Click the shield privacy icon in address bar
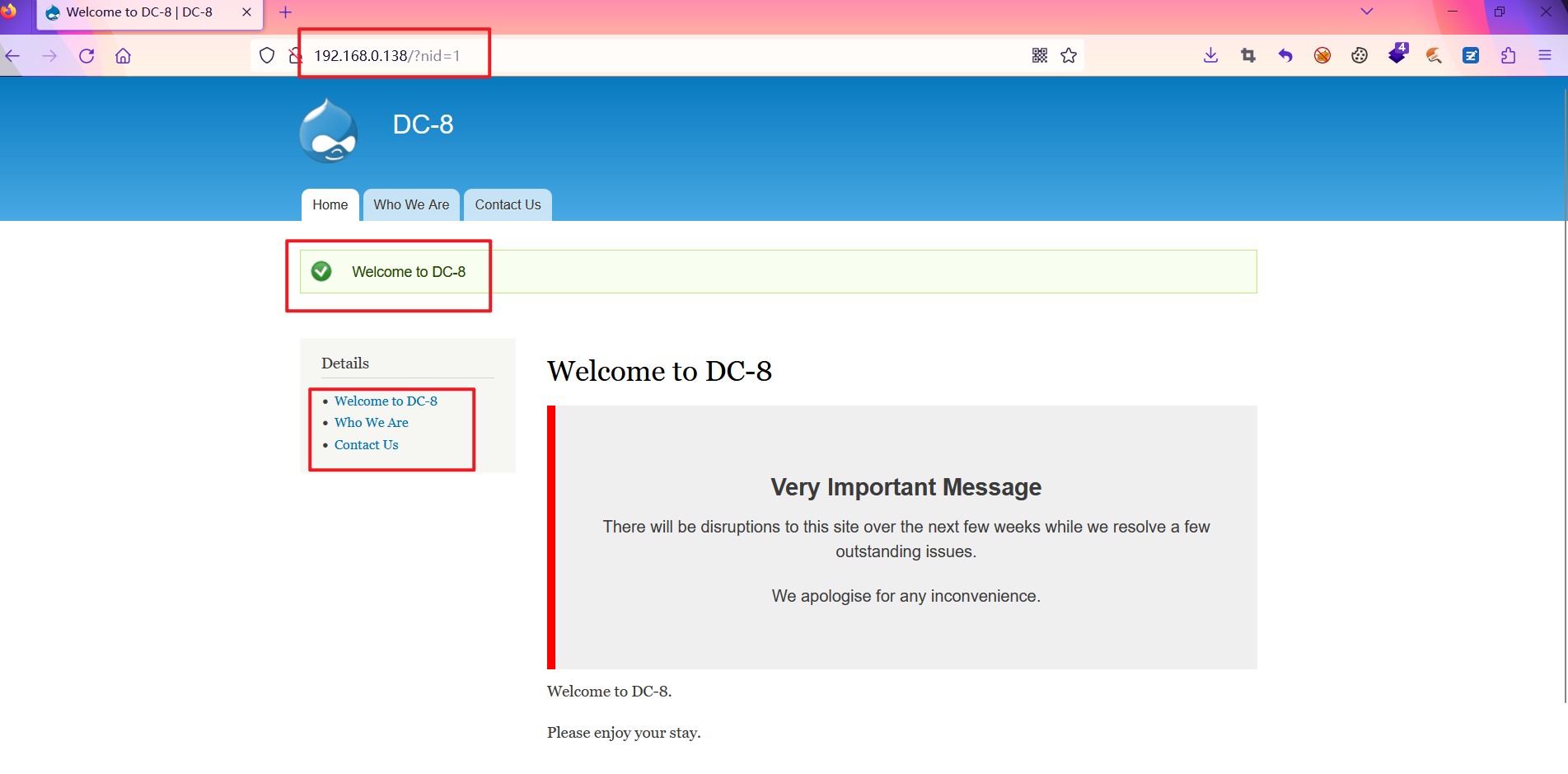The width and height of the screenshot is (1568, 774). pyautogui.click(x=266, y=55)
